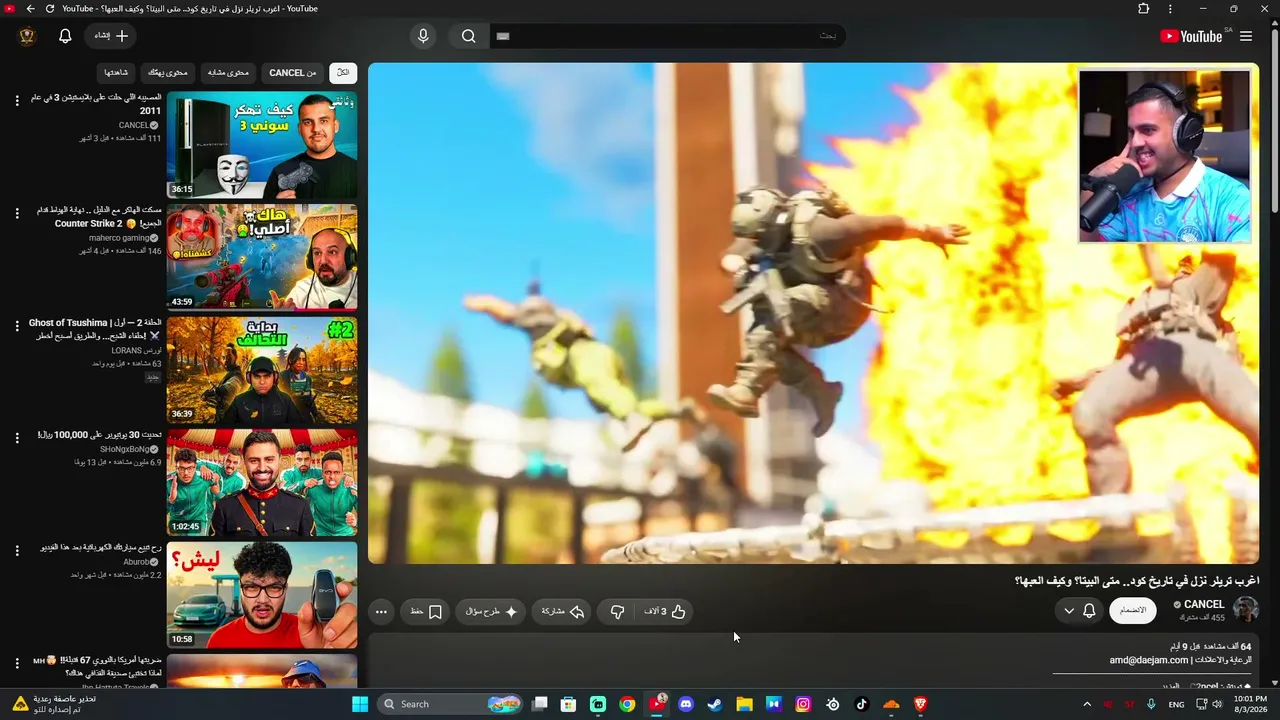Open the Aburob electric car video thumbnail
1280x720 pixels.
point(262,595)
